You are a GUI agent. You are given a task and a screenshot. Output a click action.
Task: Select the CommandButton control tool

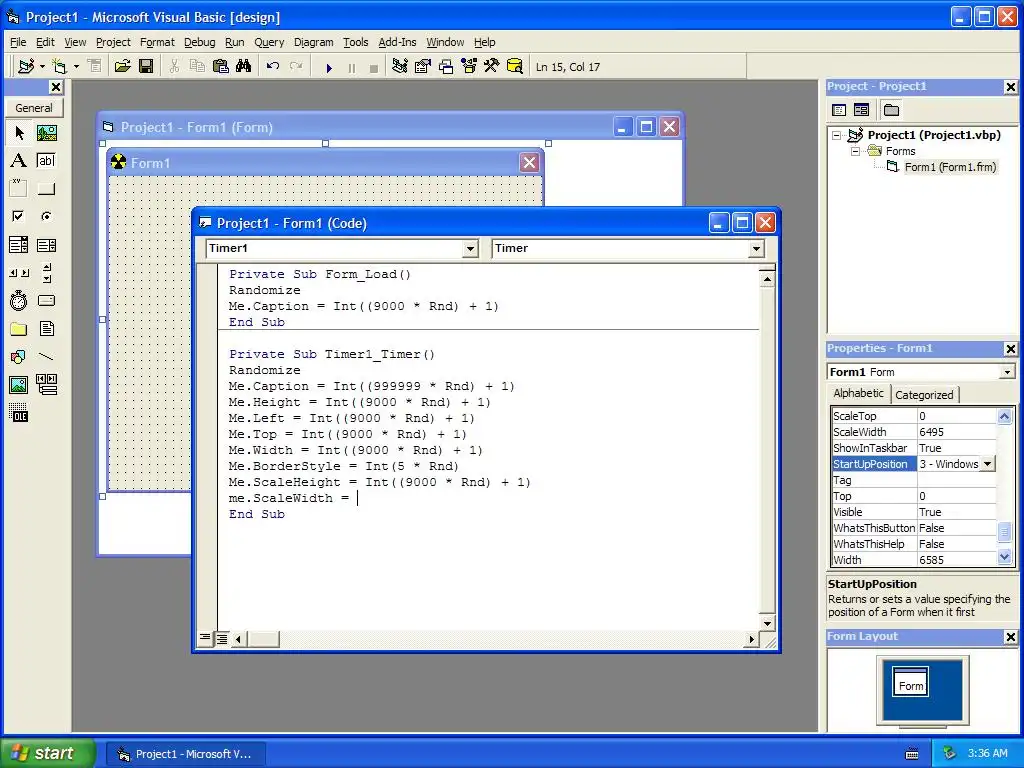click(46, 189)
